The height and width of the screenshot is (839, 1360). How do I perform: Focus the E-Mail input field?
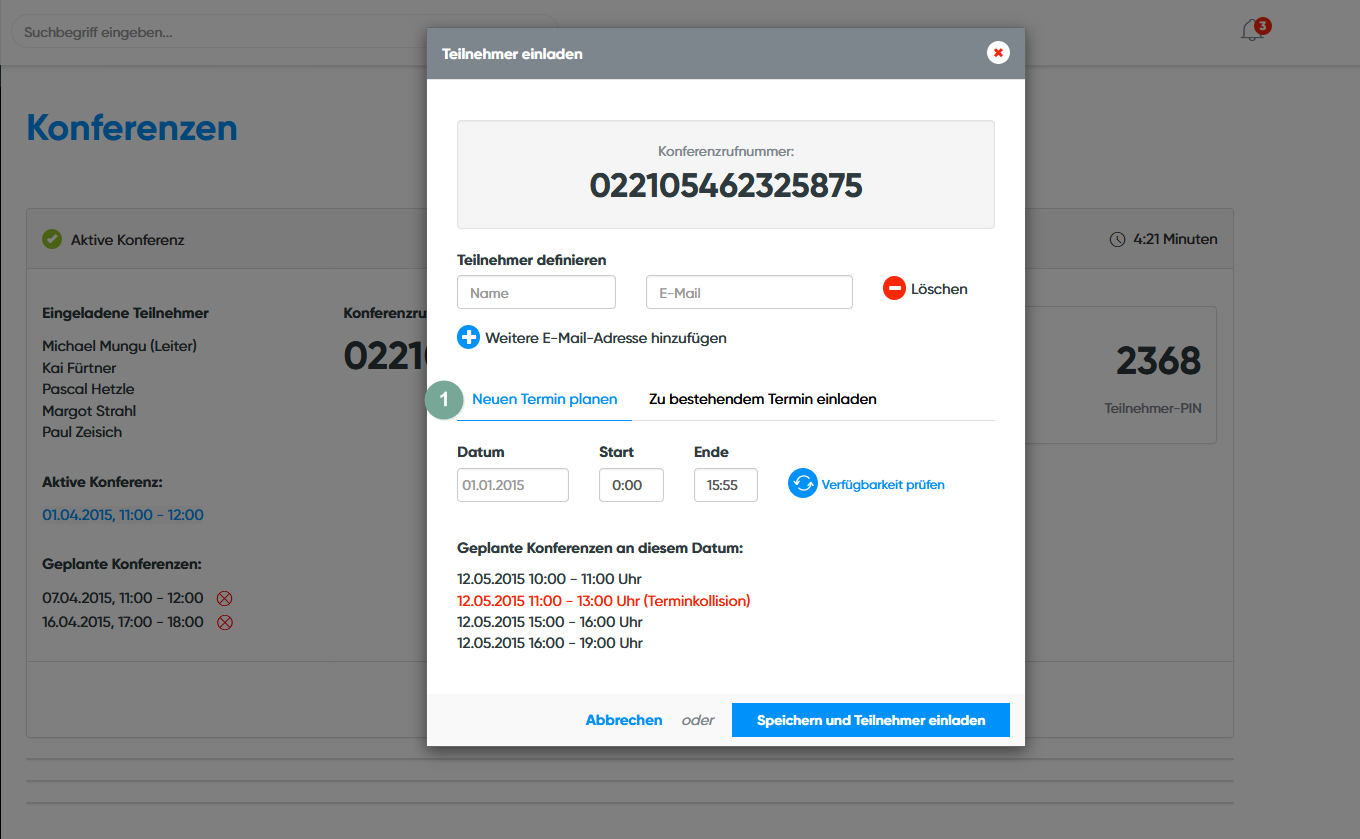pos(749,293)
